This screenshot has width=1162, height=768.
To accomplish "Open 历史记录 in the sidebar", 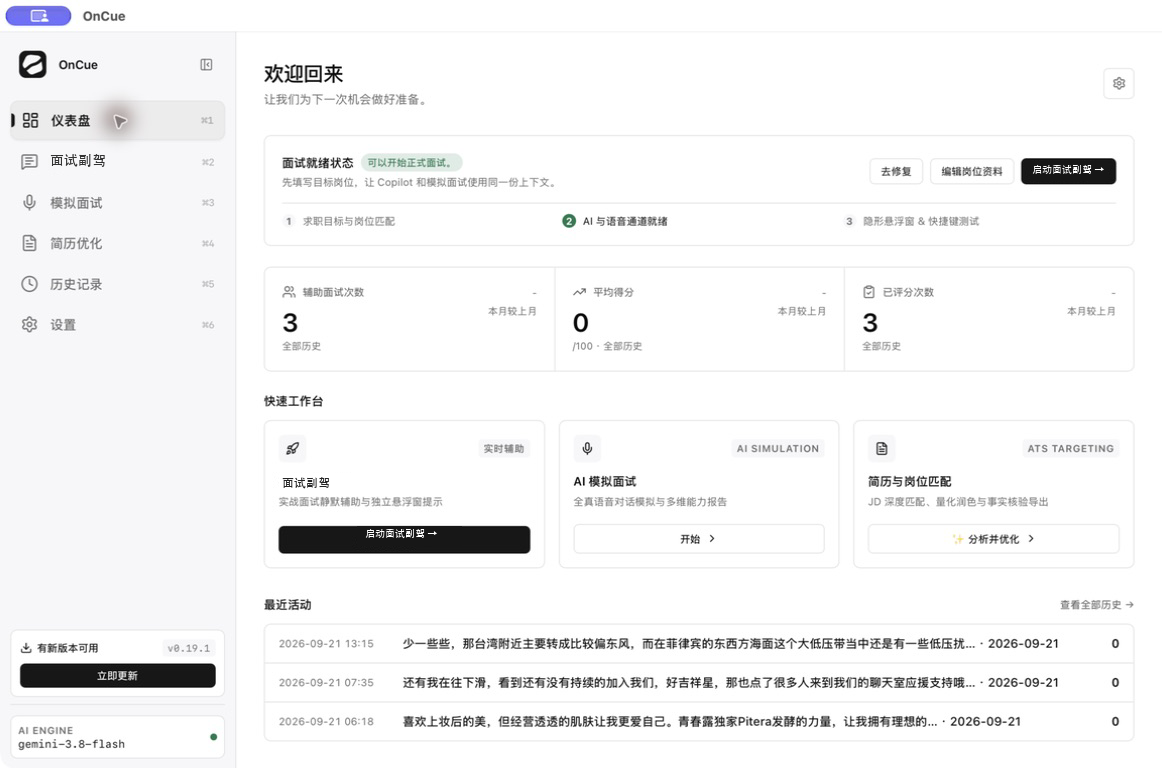I will click(x=118, y=284).
